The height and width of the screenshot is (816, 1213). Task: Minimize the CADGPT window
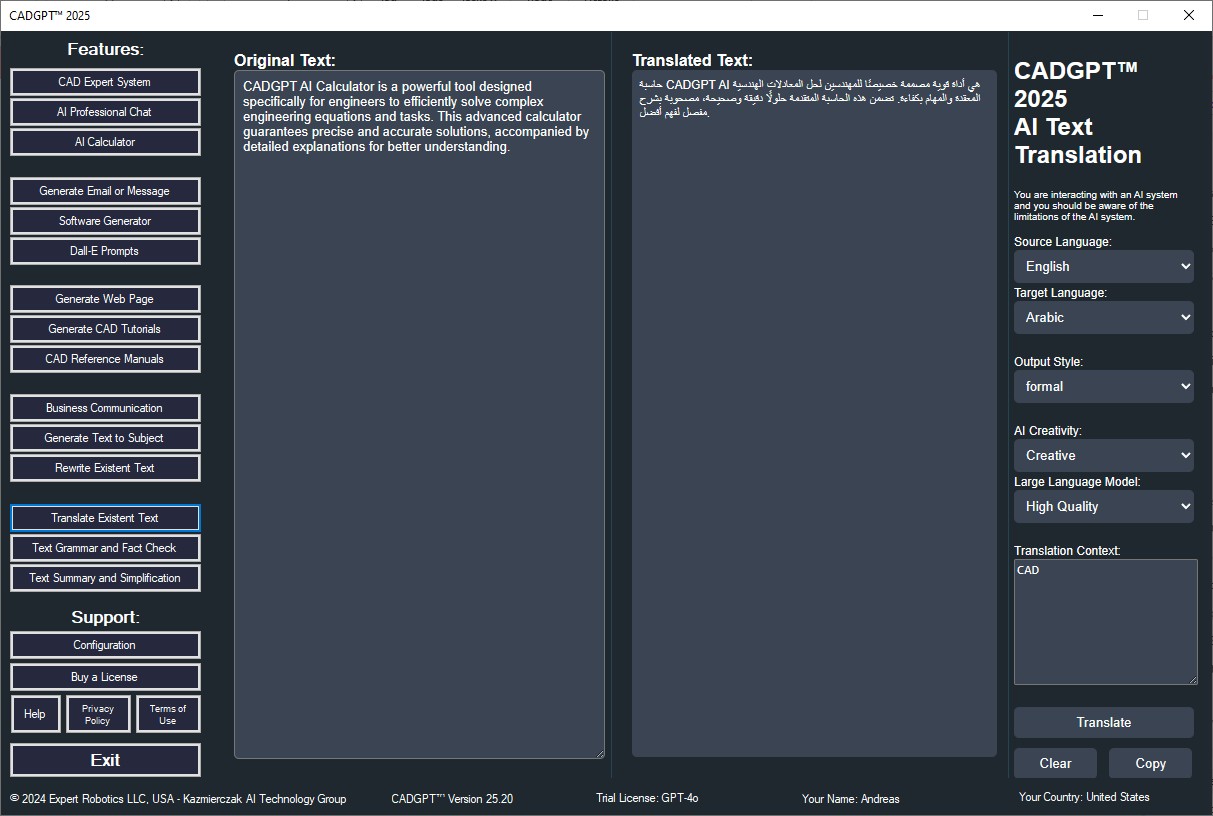[x=1097, y=15]
